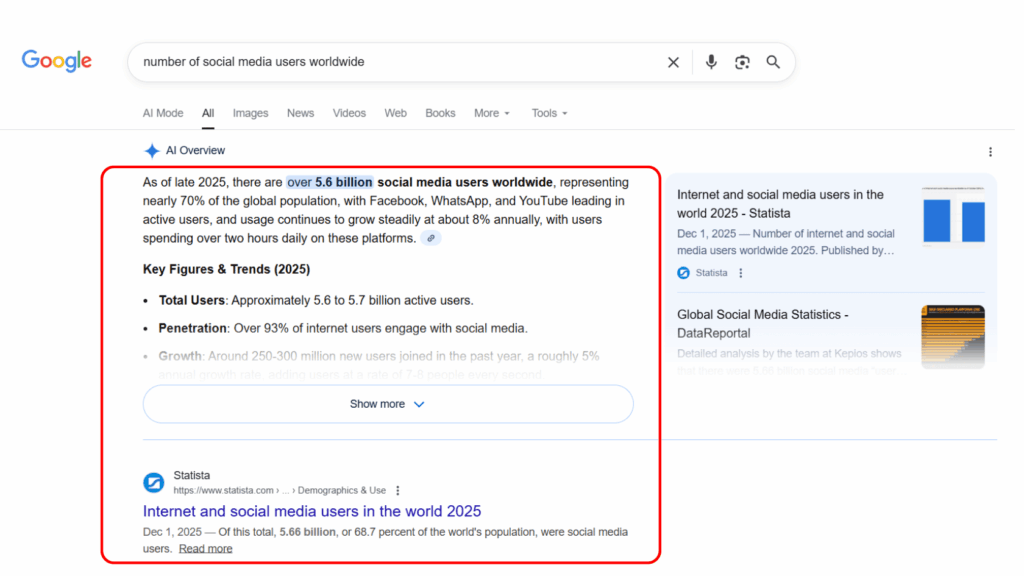Select the Web tab
This screenshot has height=576, width=1024.
click(395, 113)
